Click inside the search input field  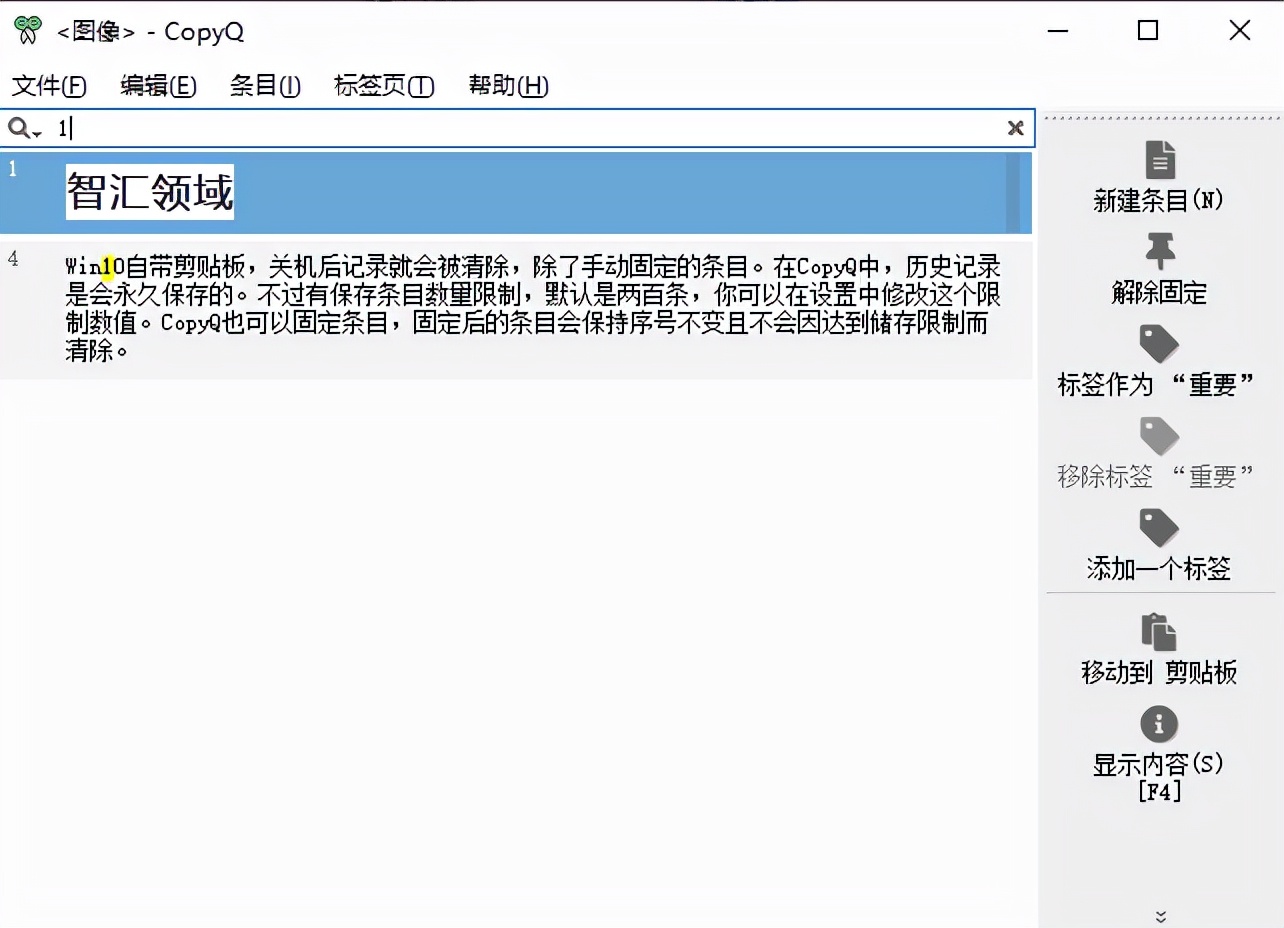400,128
